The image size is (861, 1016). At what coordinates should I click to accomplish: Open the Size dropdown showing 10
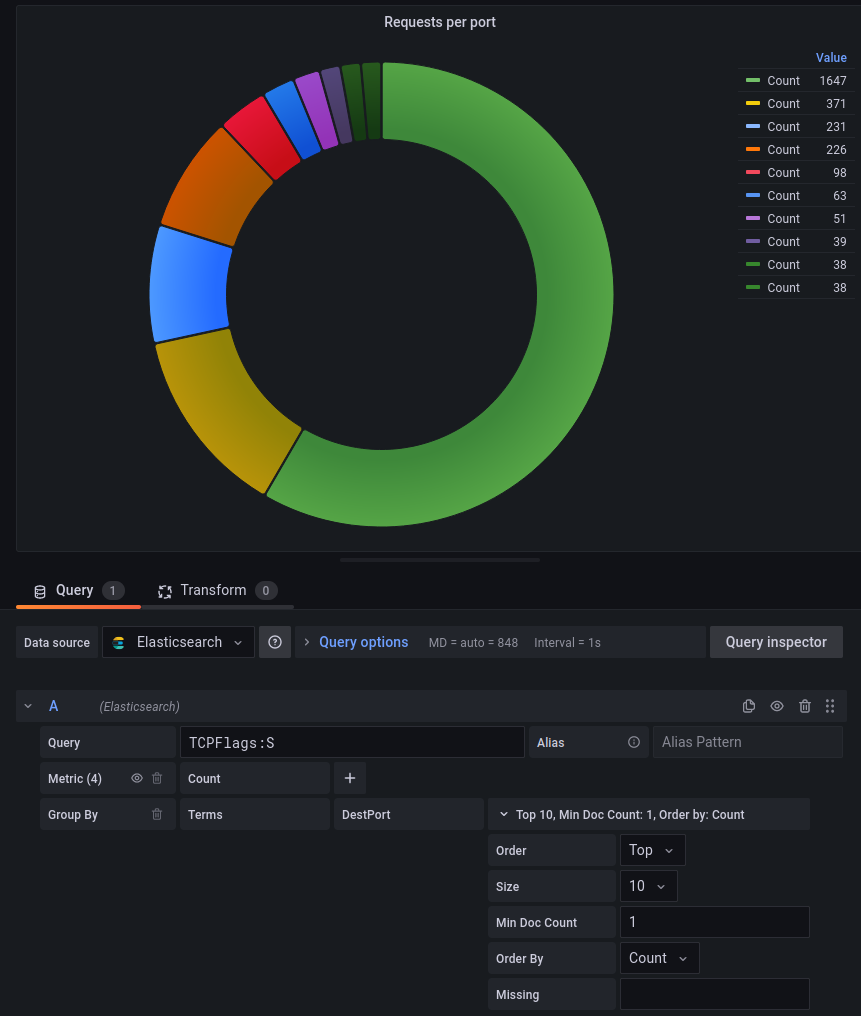[650, 886]
